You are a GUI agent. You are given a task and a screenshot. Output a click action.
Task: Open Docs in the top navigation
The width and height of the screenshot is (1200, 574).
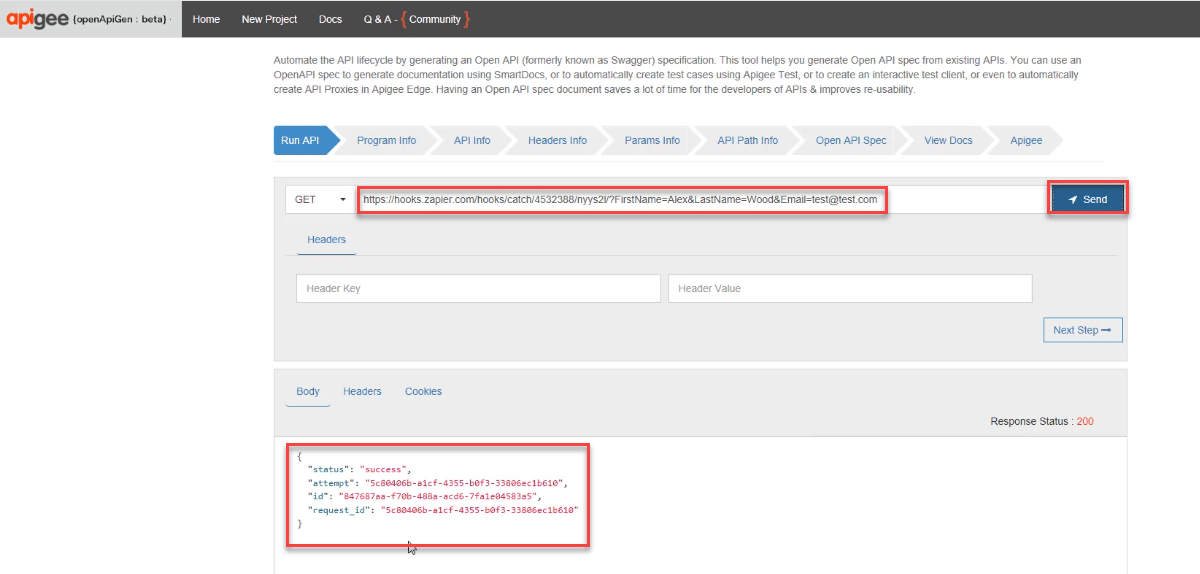click(330, 19)
